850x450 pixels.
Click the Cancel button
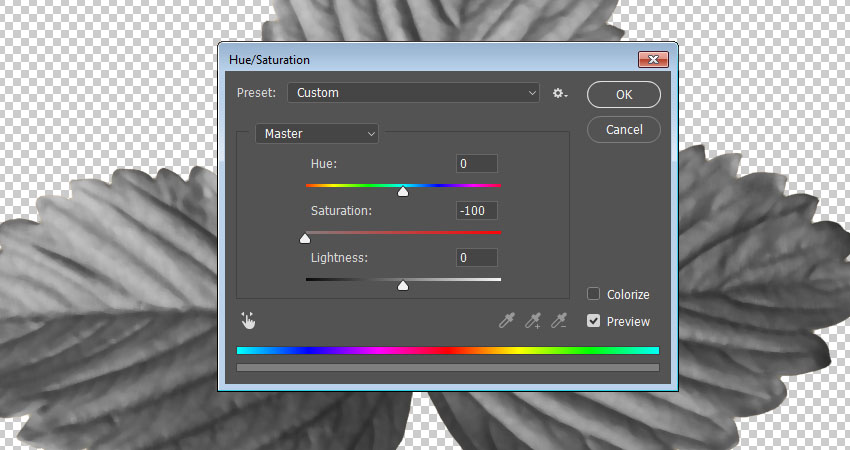[624, 130]
